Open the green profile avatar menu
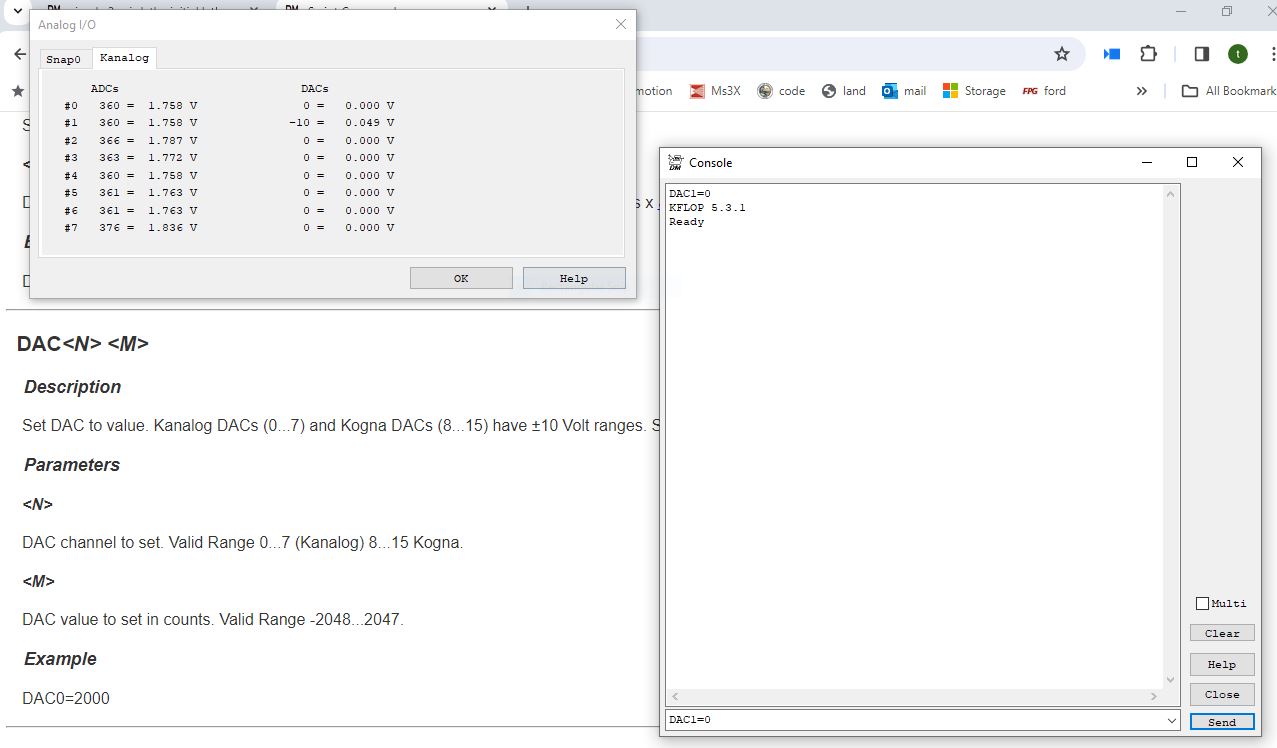This screenshot has height=748, width=1277. [1238, 54]
